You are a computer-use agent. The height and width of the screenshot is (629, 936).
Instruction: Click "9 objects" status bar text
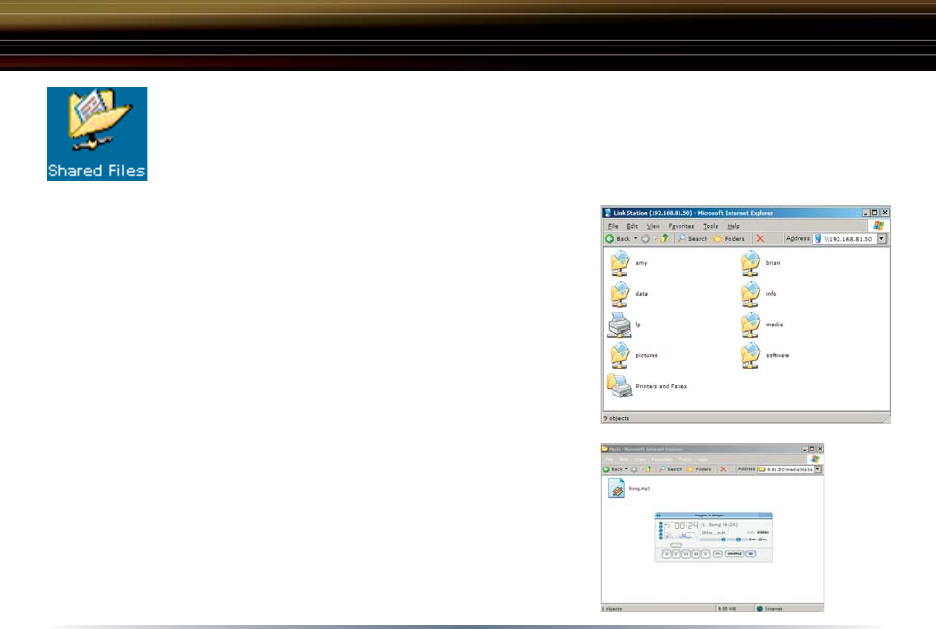click(616, 418)
